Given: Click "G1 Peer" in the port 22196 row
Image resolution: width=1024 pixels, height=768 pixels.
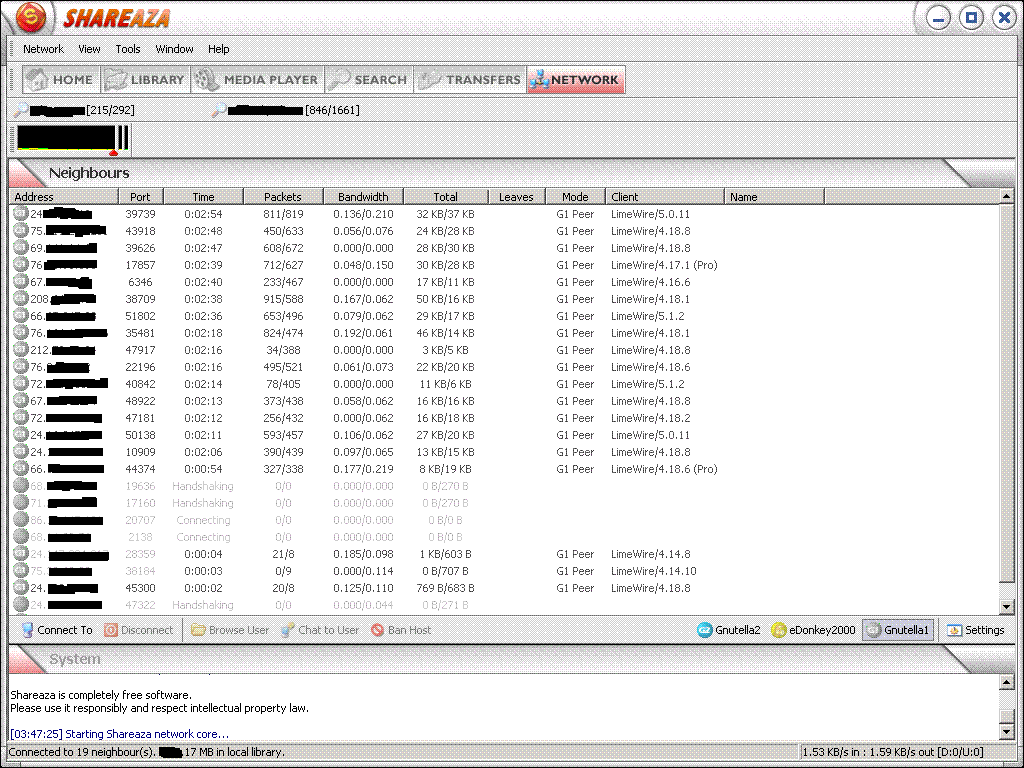Looking at the screenshot, I should (575, 367).
